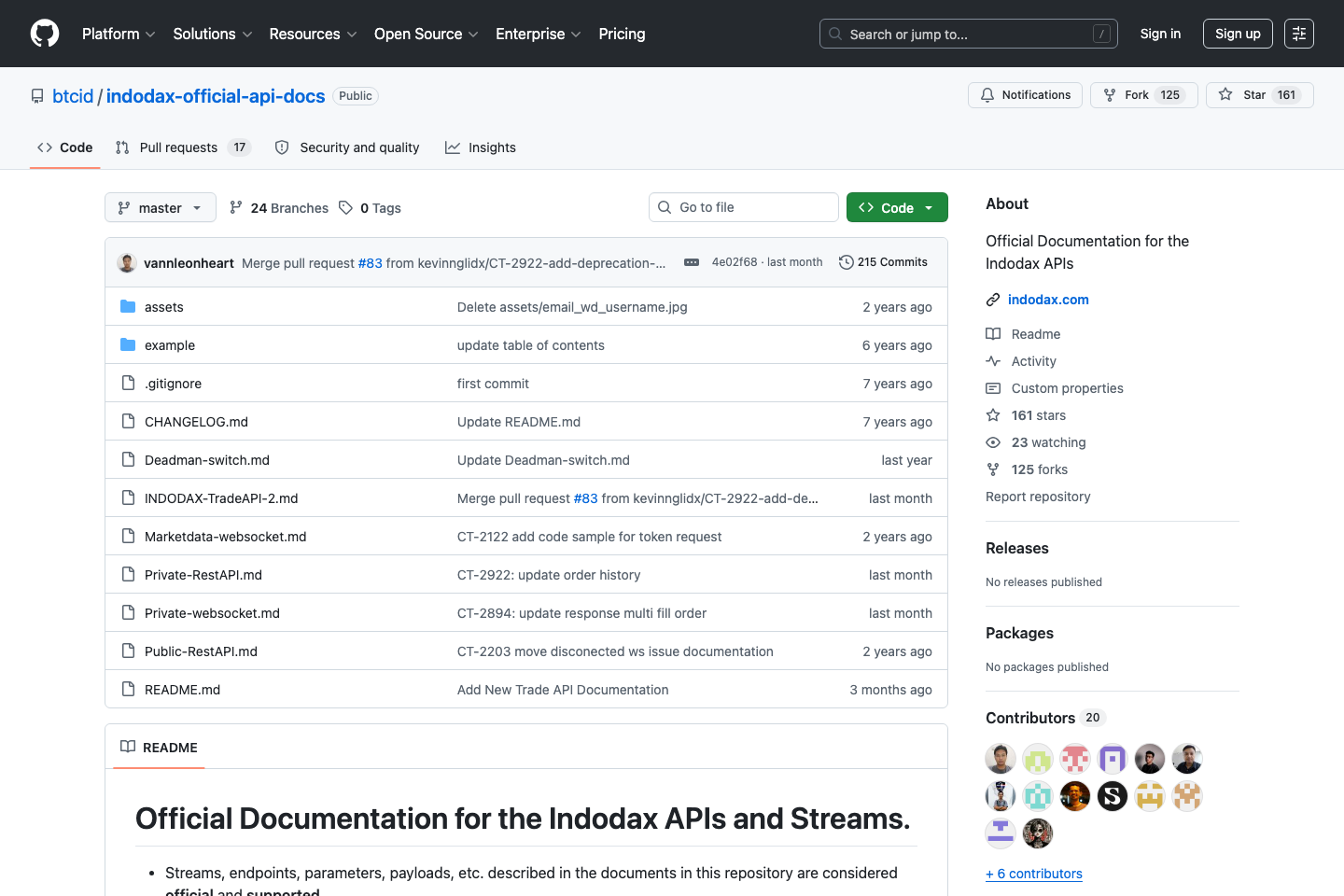
Task: Click the Readme book icon in sidebar
Action: (x=993, y=334)
